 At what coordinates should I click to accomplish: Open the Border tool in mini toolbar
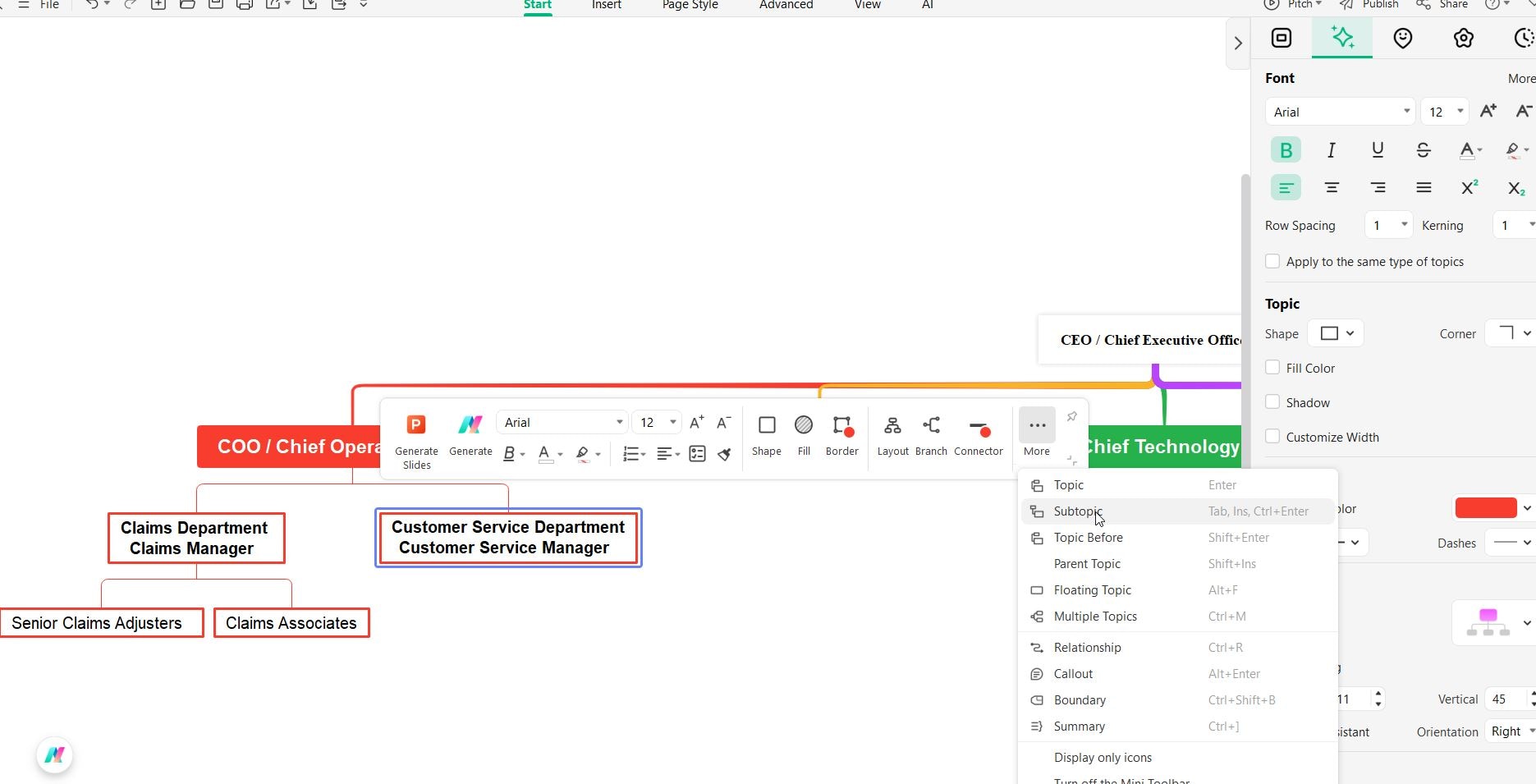[842, 435]
